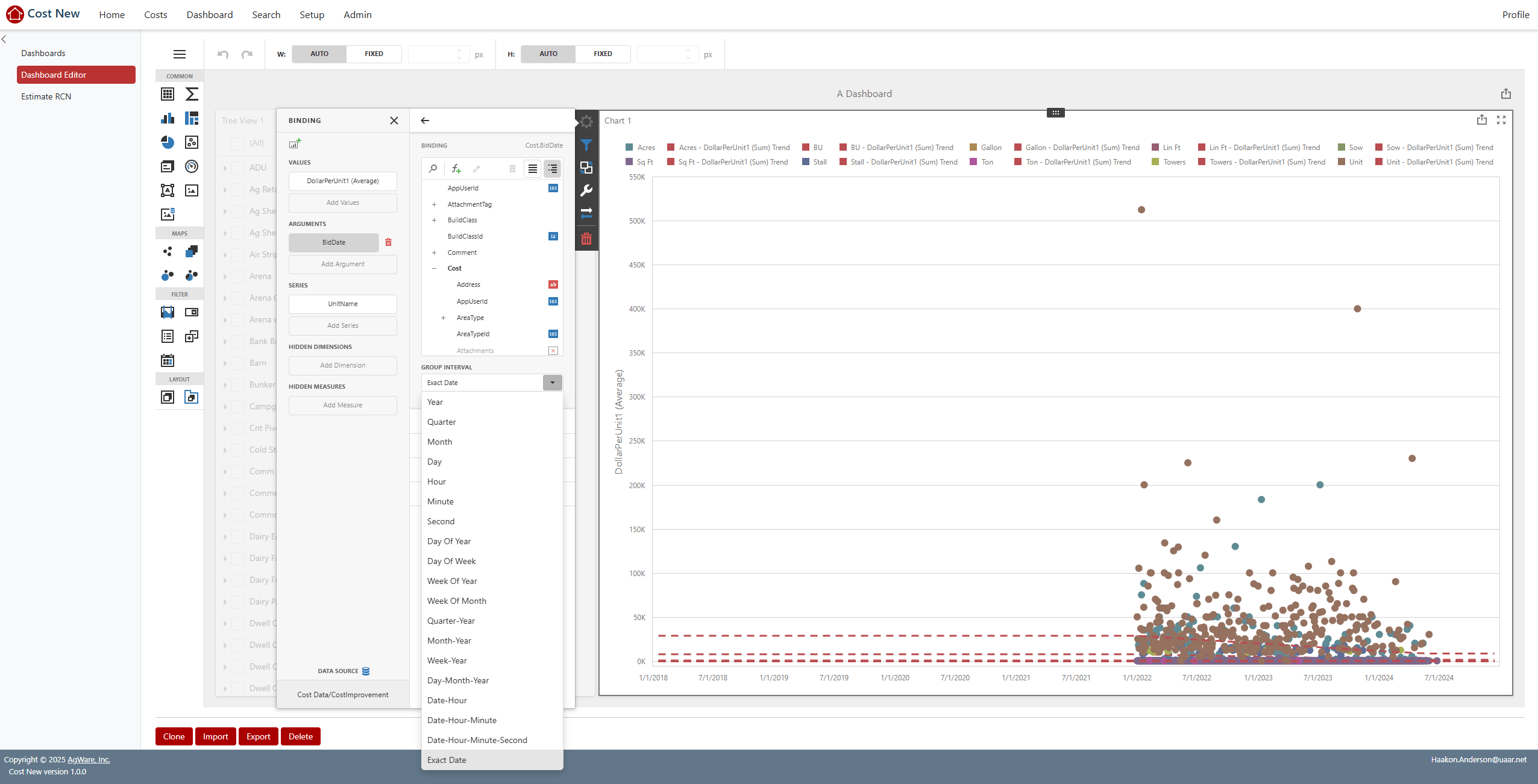The width and height of the screenshot is (1538, 784).
Task: Open the Admin menu
Action: coord(357,14)
